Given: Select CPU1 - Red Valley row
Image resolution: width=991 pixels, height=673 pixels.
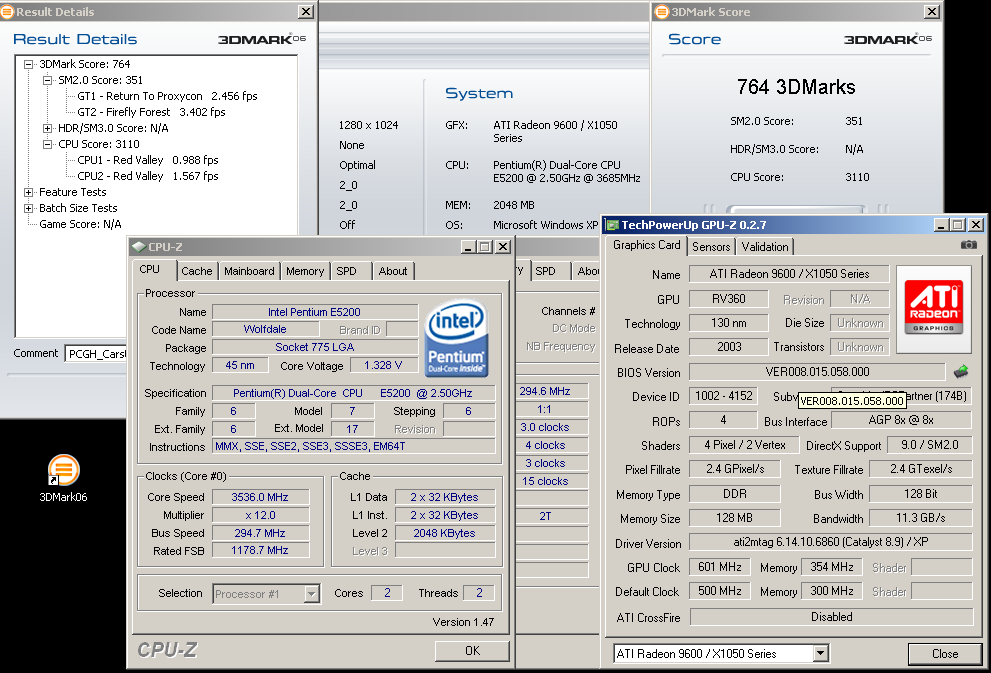Looking at the screenshot, I should point(148,160).
